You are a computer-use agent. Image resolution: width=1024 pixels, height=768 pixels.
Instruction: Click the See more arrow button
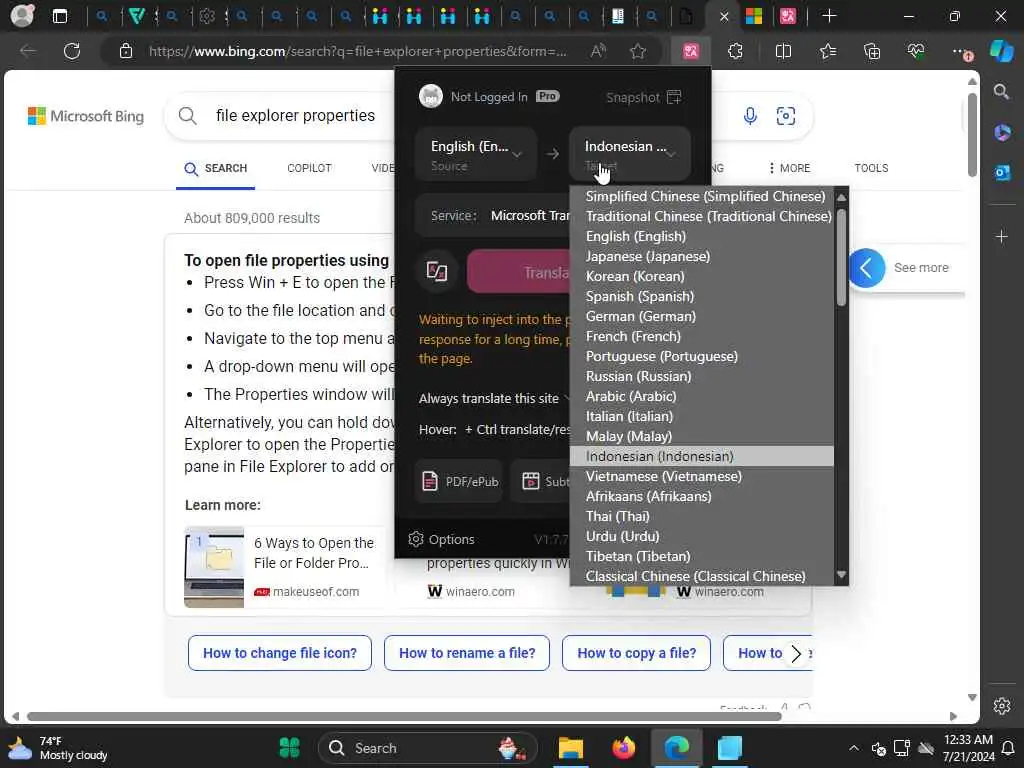point(867,268)
